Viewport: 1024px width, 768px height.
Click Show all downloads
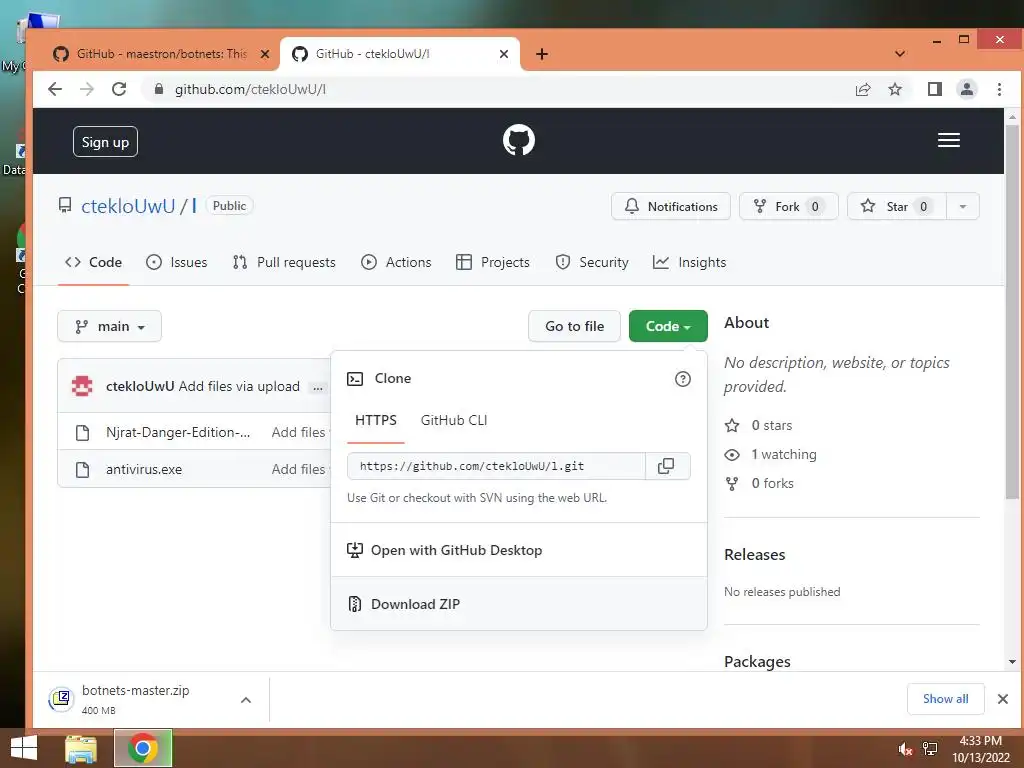(x=945, y=699)
